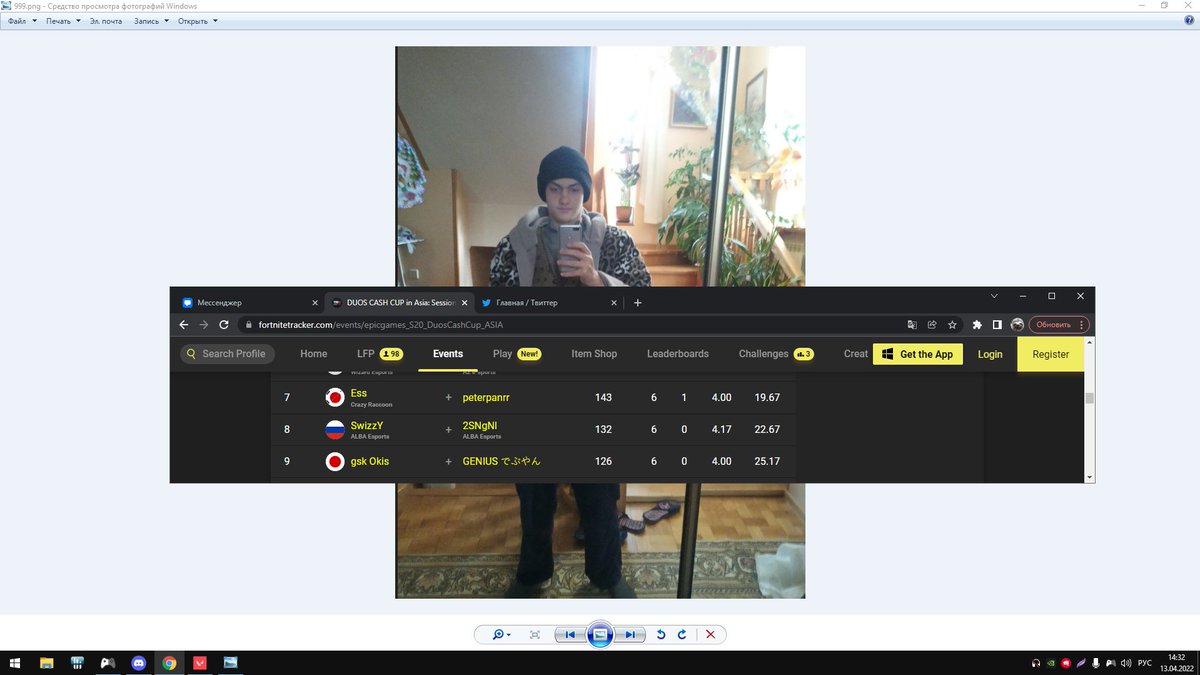Viewport: 1200px width, 675px height.
Task: Open the Challenges nav item
Action: click(776, 354)
